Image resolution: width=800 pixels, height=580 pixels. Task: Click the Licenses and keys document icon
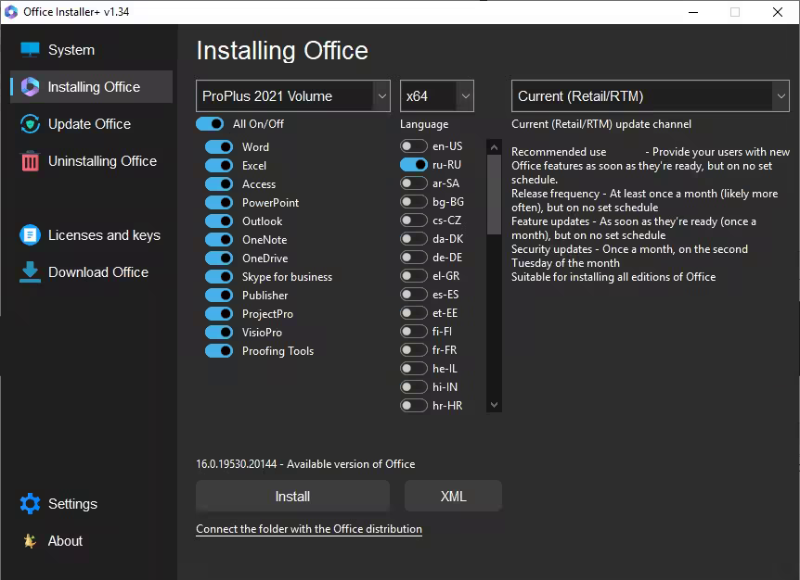[30, 235]
